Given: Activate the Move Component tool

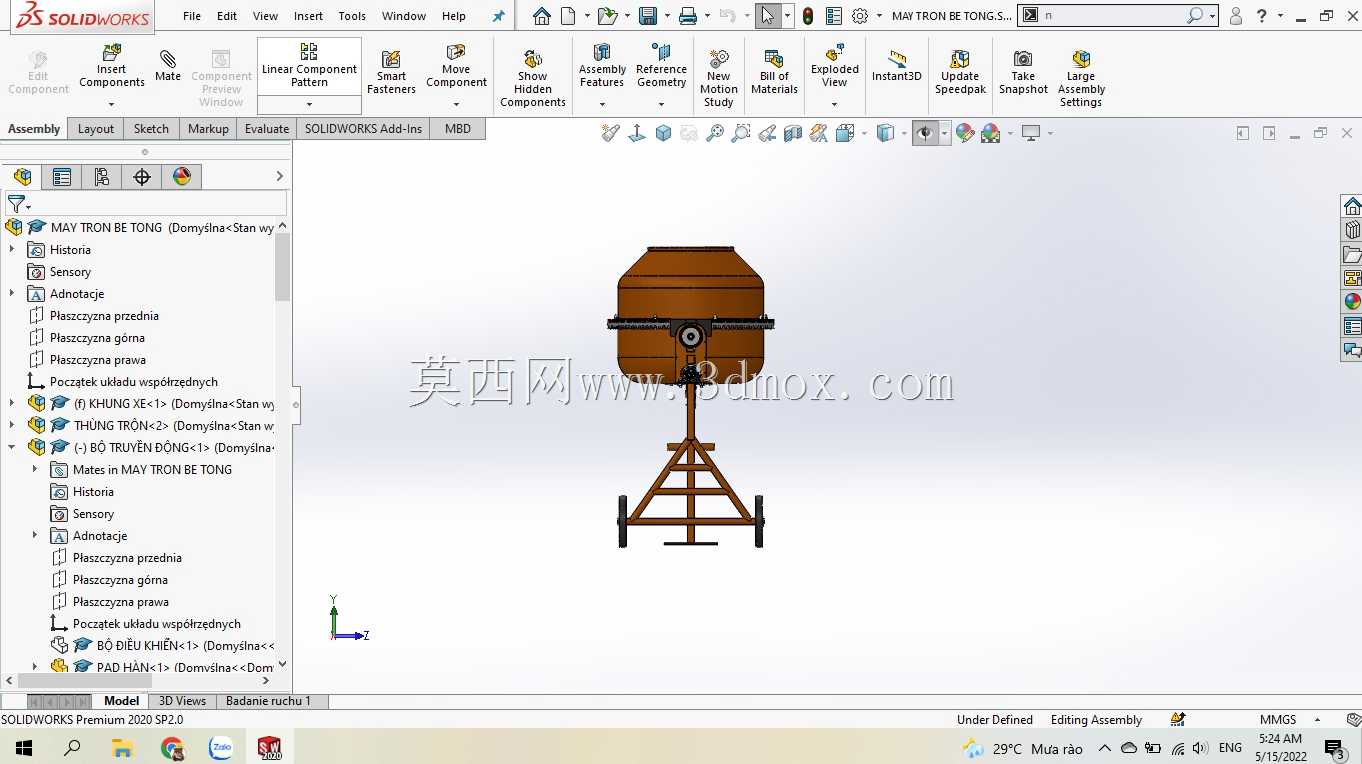Looking at the screenshot, I should (x=456, y=67).
